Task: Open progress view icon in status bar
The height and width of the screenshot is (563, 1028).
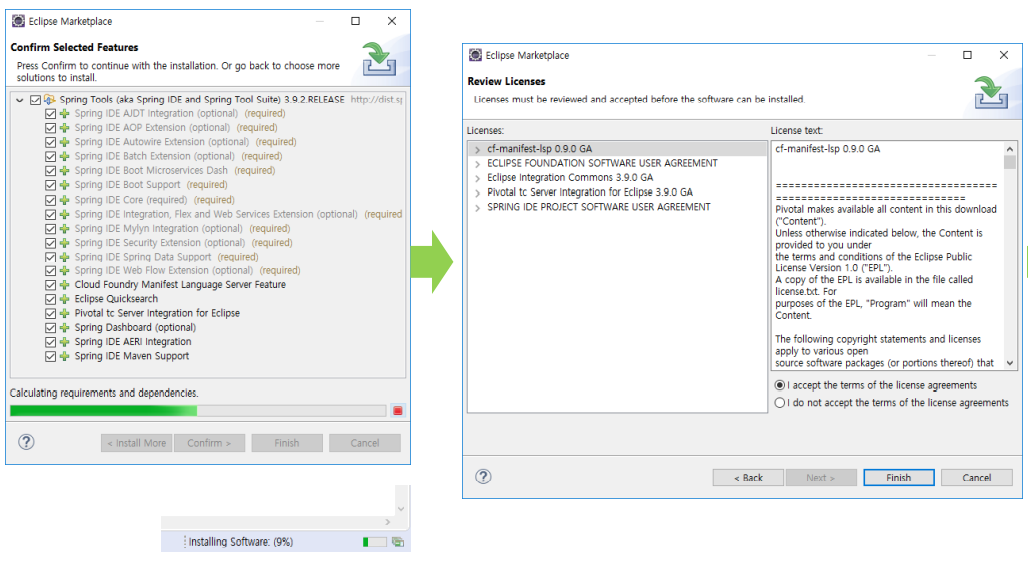Action: pyautogui.click(x=397, y=542)
